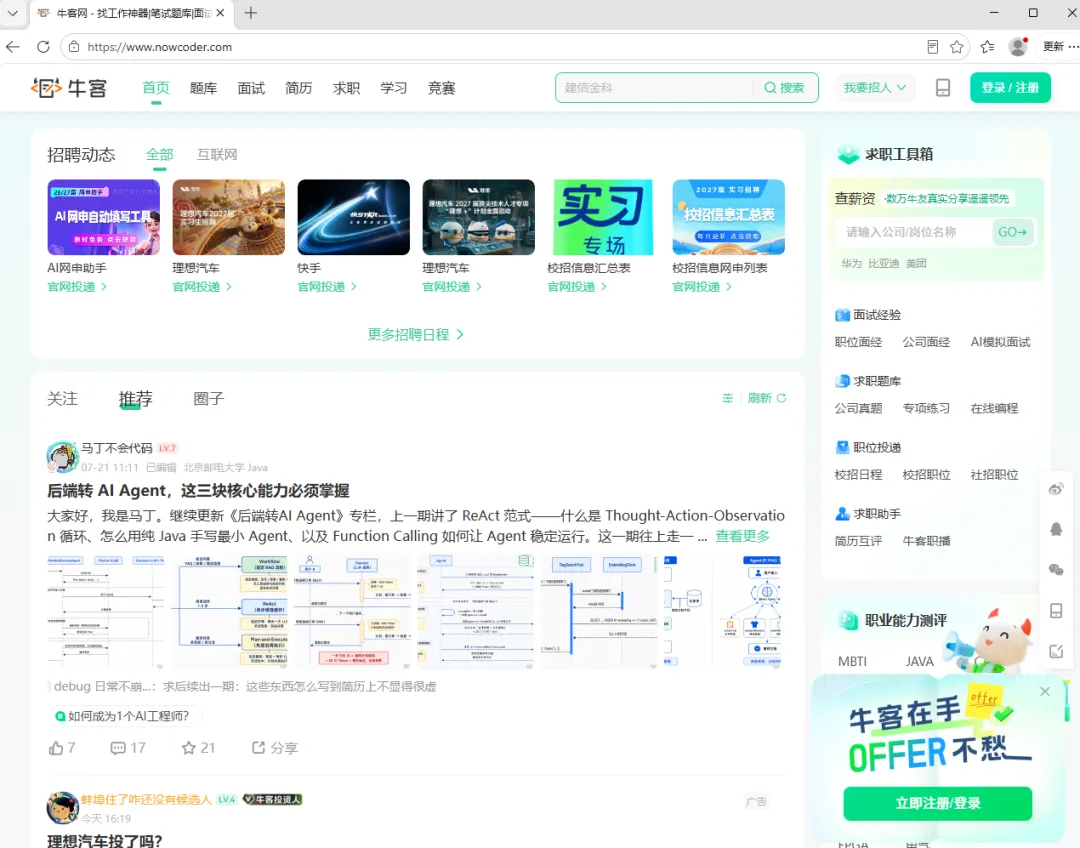Open browser favorites list icon
This screenshot has height=848, width=1080.
[x=988, y=47]
